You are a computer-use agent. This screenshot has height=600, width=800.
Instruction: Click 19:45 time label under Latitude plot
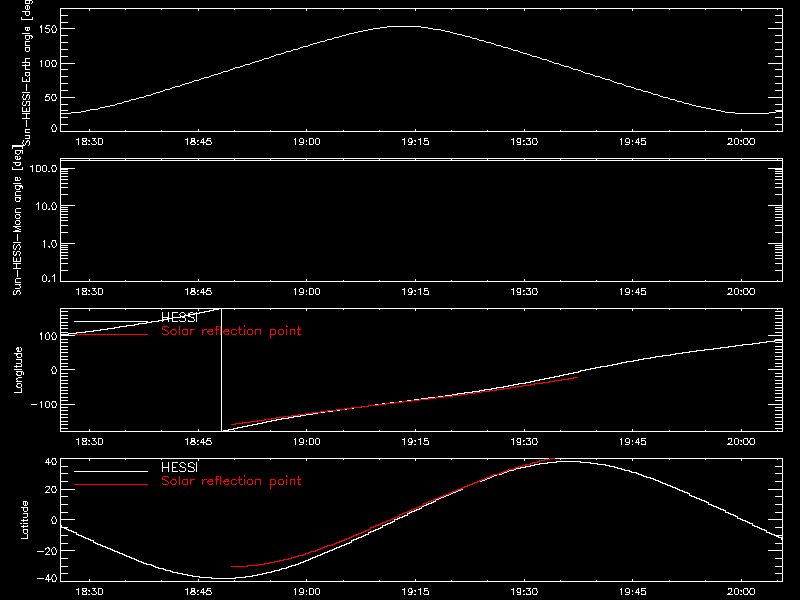pyautogui.click(x=633, y=592)
